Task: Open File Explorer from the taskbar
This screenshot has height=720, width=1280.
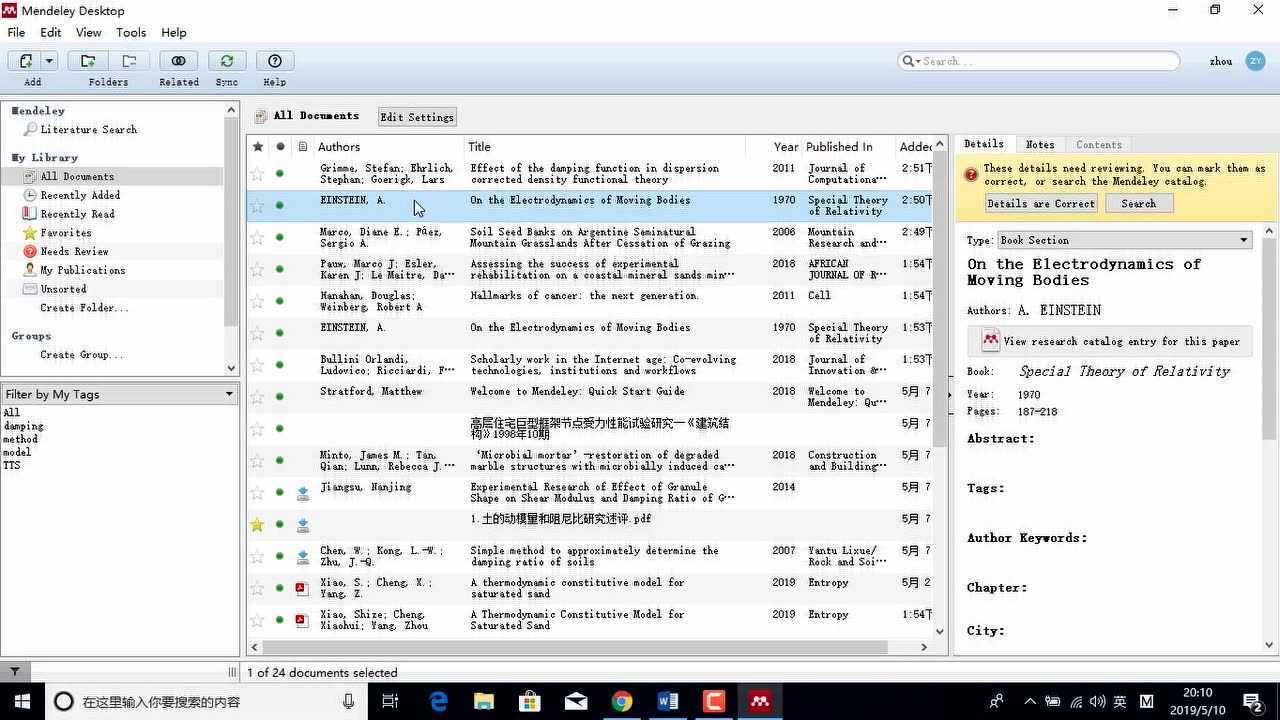Action: click(484, 701)
